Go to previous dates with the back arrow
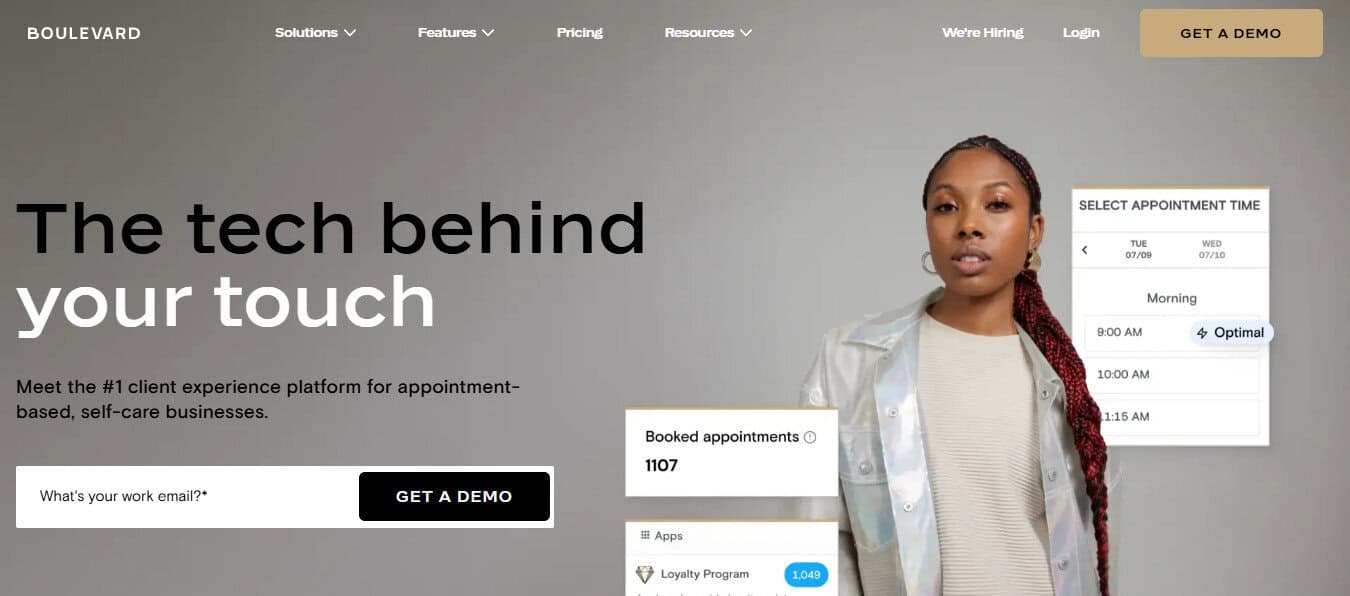Viewport: 1350px width, 596px height. click(1085, 250)
